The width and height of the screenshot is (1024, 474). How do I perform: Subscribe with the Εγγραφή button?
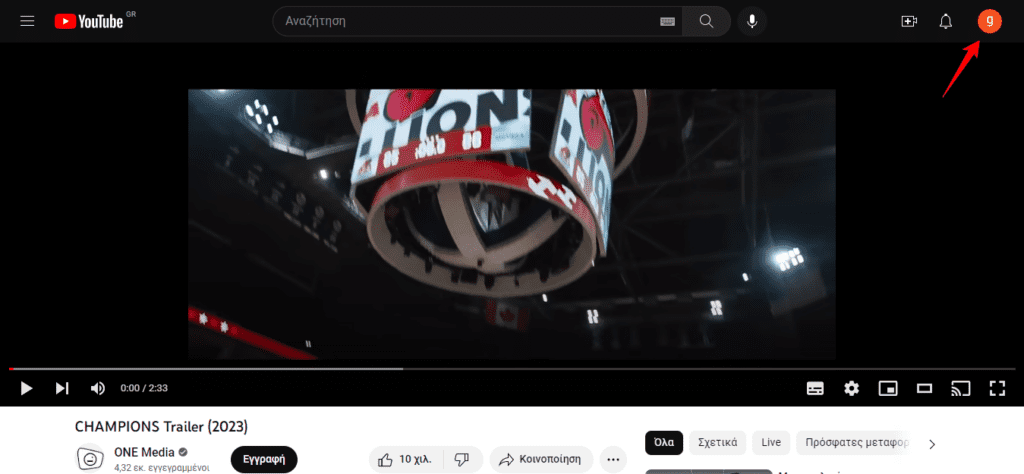tap(264, 459)
